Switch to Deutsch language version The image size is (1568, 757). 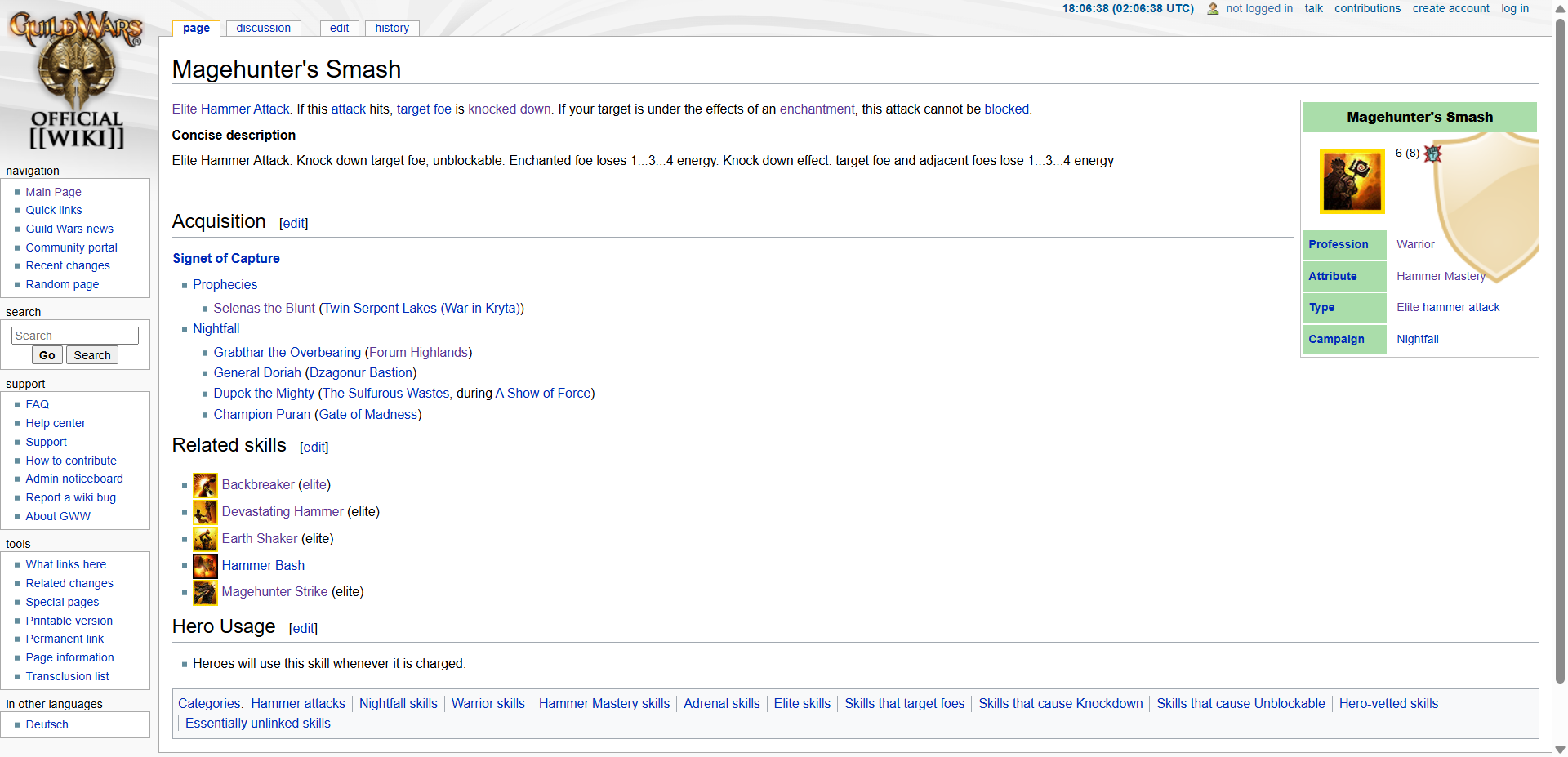point(47,724)
